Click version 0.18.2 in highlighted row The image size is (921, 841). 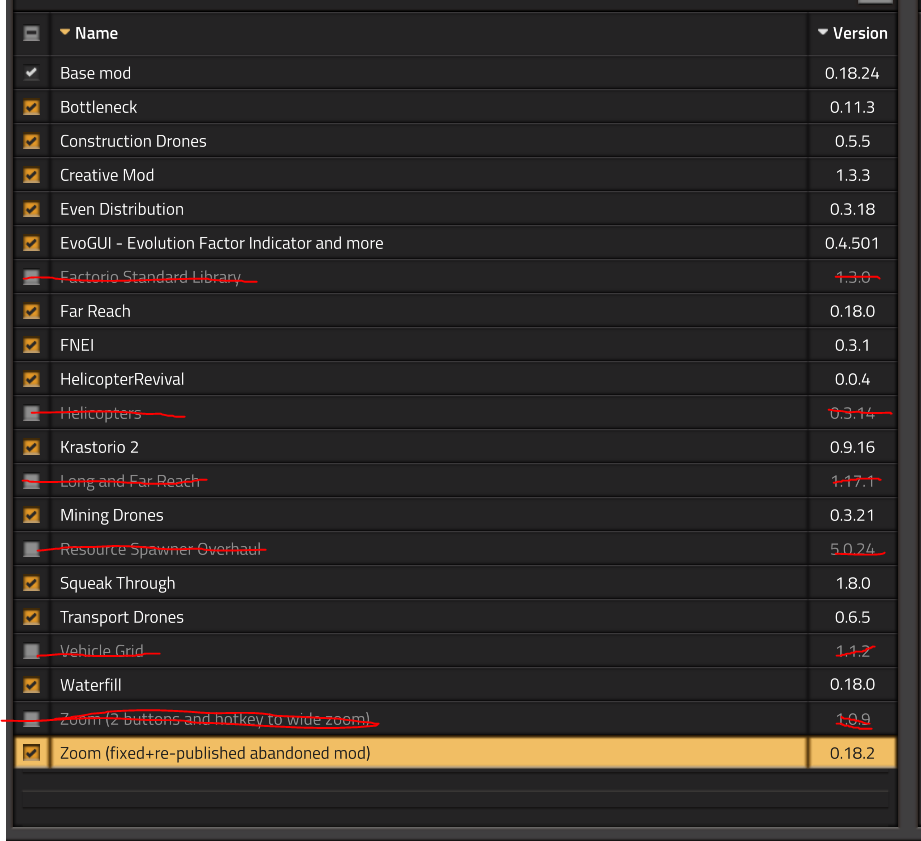[852, 753]
